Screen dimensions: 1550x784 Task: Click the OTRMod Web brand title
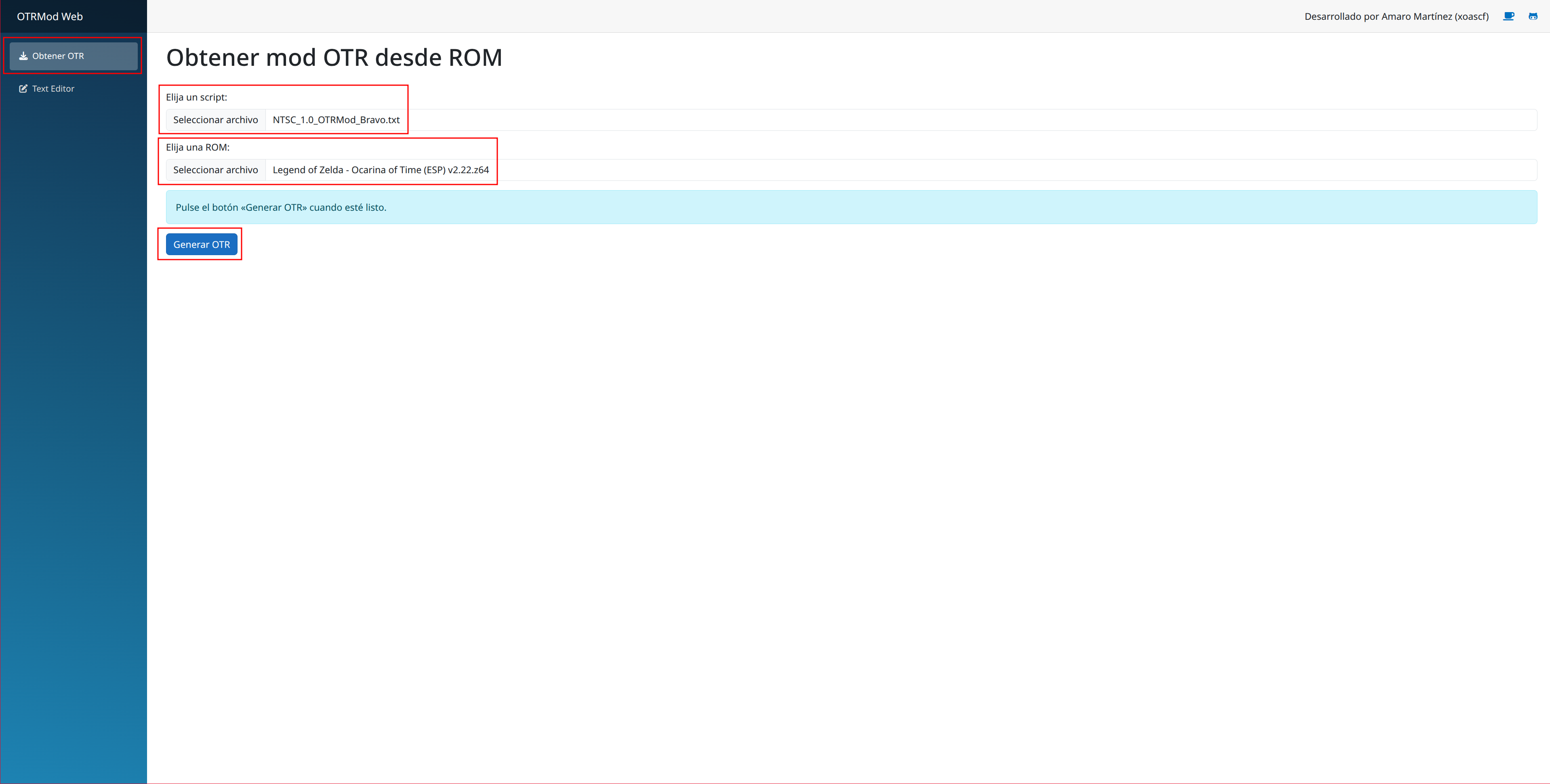(50, 16)
